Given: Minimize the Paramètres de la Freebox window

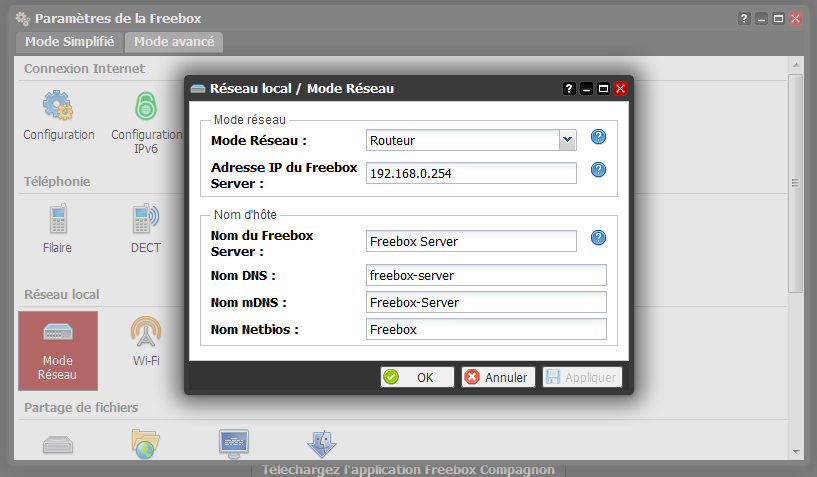Looking at the screenshot, I should tap(761, 19).
